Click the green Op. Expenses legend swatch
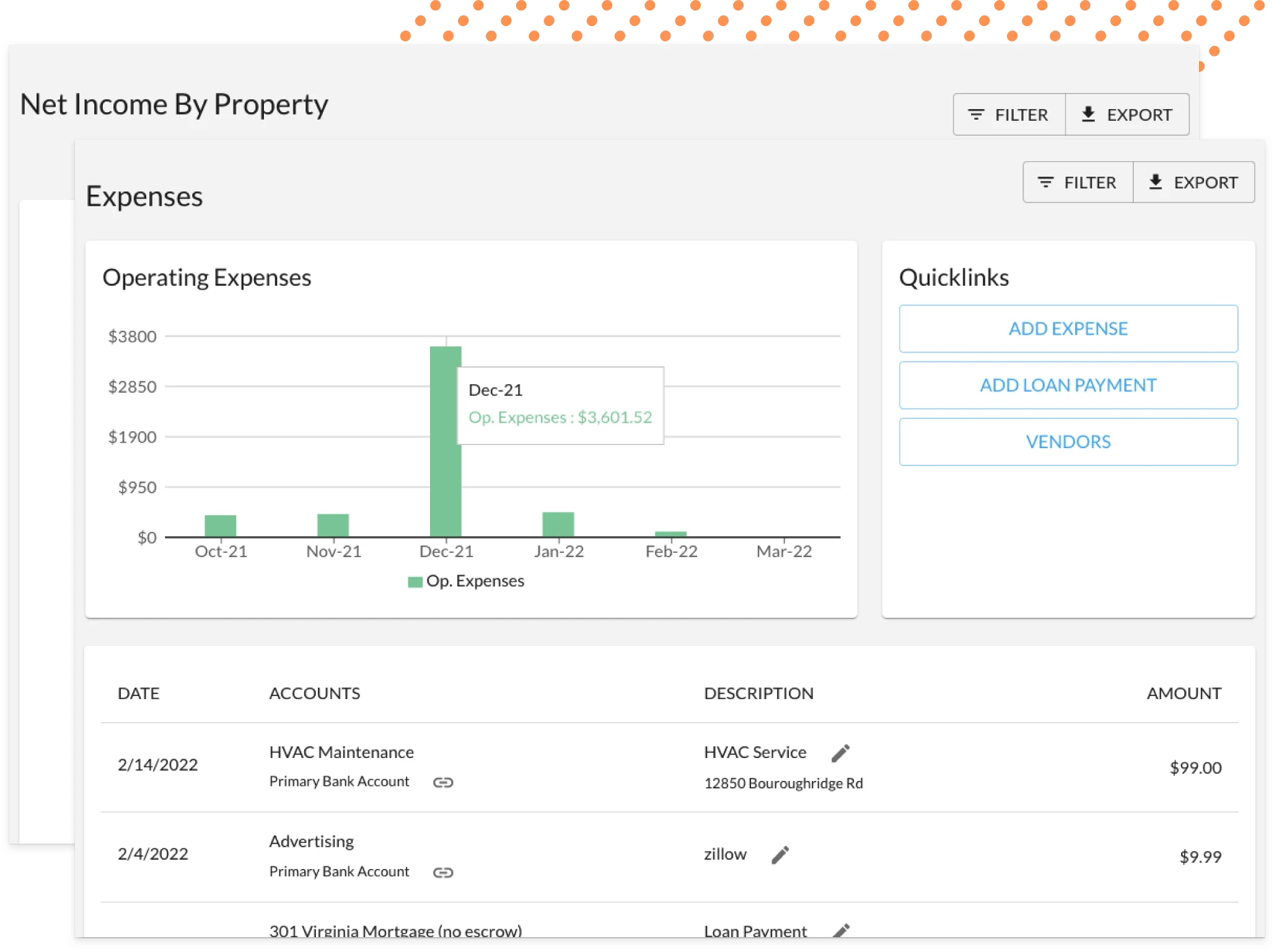Viewport: 1274px width, 952px height. pos(415,581)
